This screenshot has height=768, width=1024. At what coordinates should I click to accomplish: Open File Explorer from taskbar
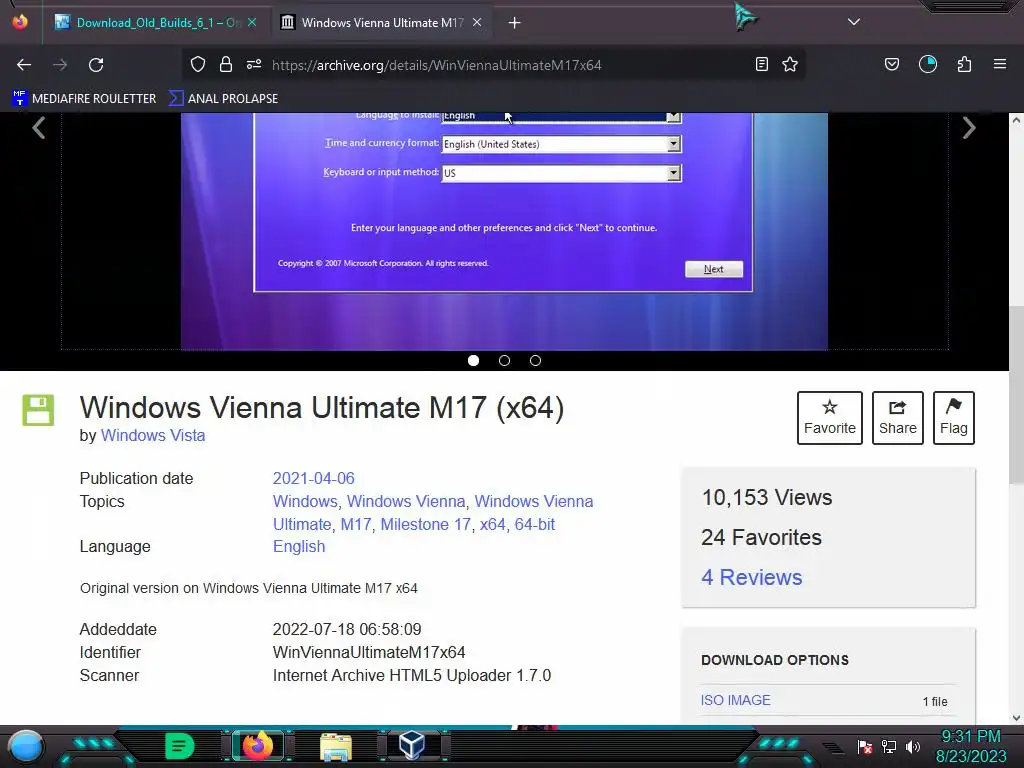(336, 746)
